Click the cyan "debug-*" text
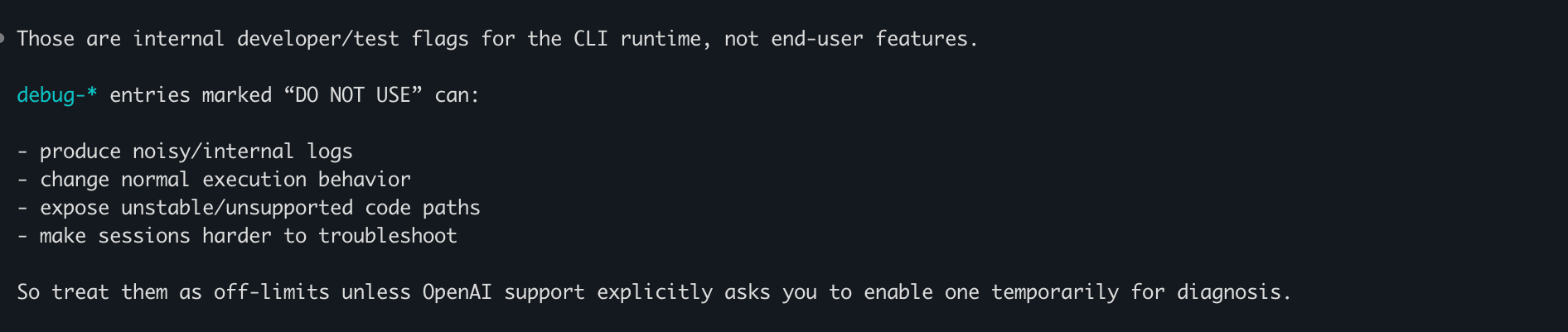Viewport: 1568px width, 332px height. (56, 95)
